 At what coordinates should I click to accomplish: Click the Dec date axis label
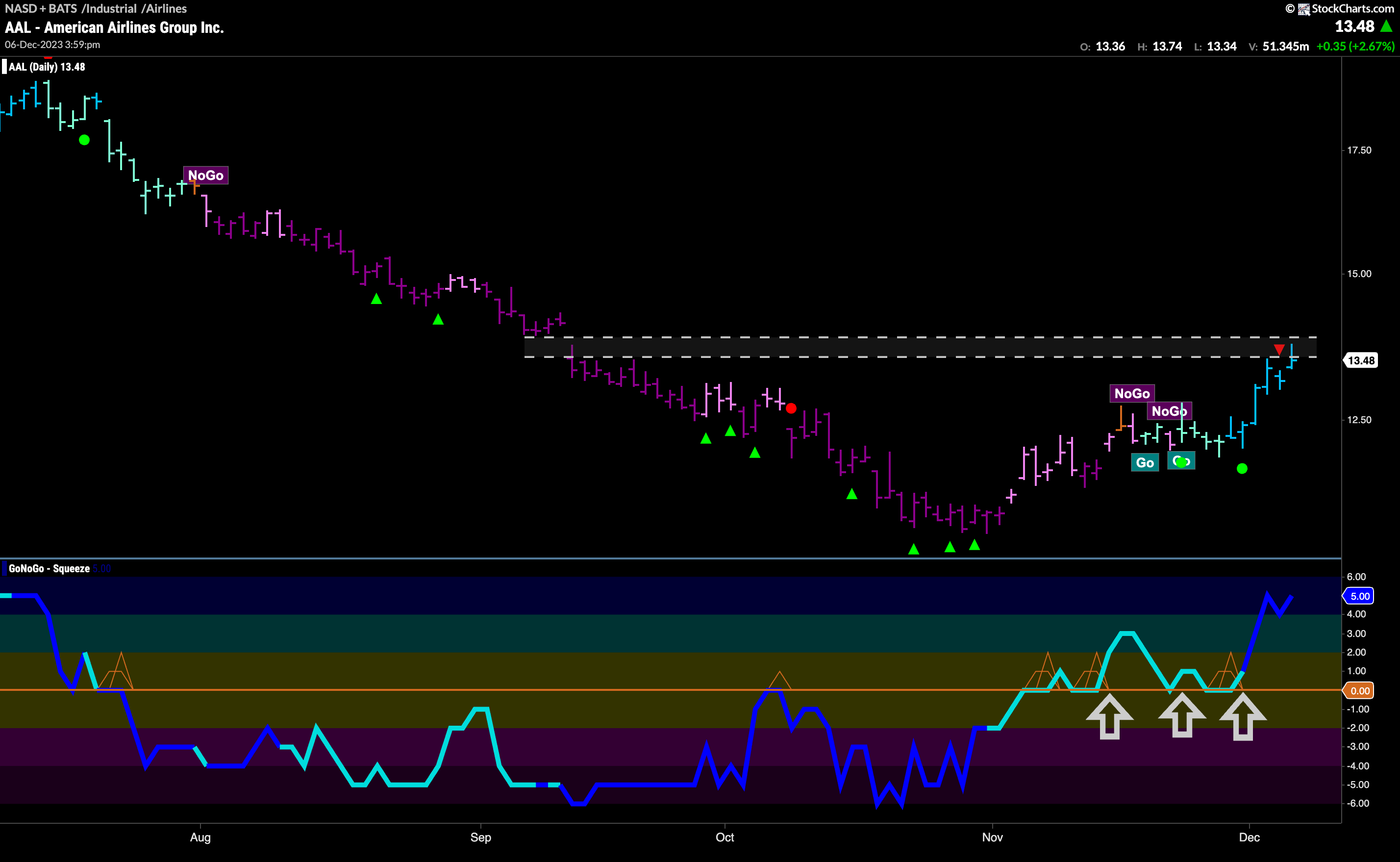[x=1250, y=837]
